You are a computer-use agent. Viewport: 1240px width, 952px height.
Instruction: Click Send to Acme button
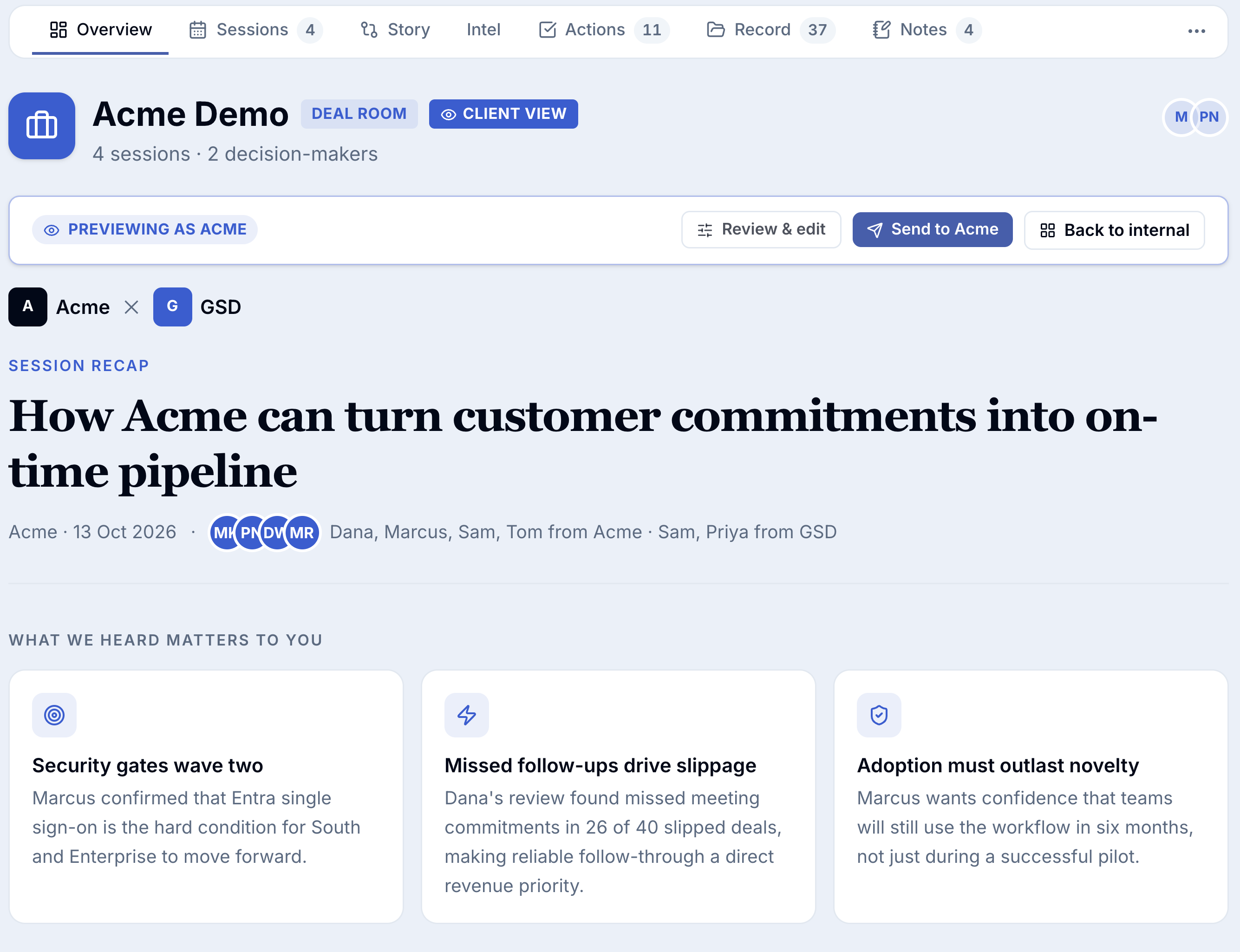932,229
